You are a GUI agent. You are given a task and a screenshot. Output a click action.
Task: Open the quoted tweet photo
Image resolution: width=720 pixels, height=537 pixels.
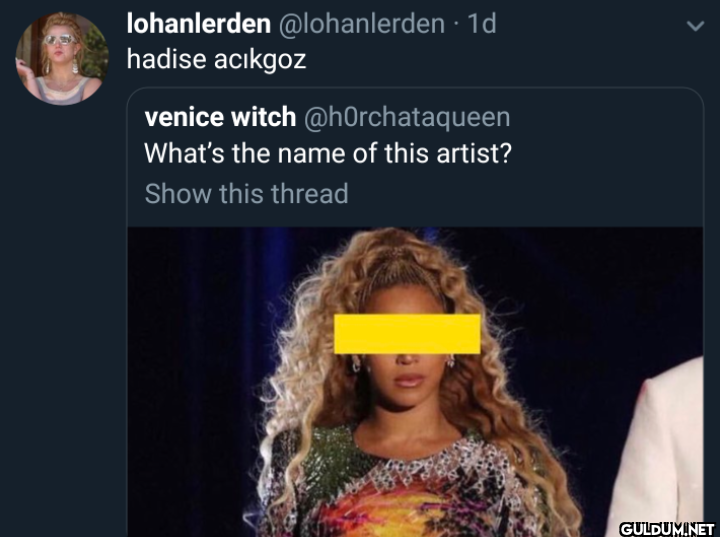[x=415, y=382]
